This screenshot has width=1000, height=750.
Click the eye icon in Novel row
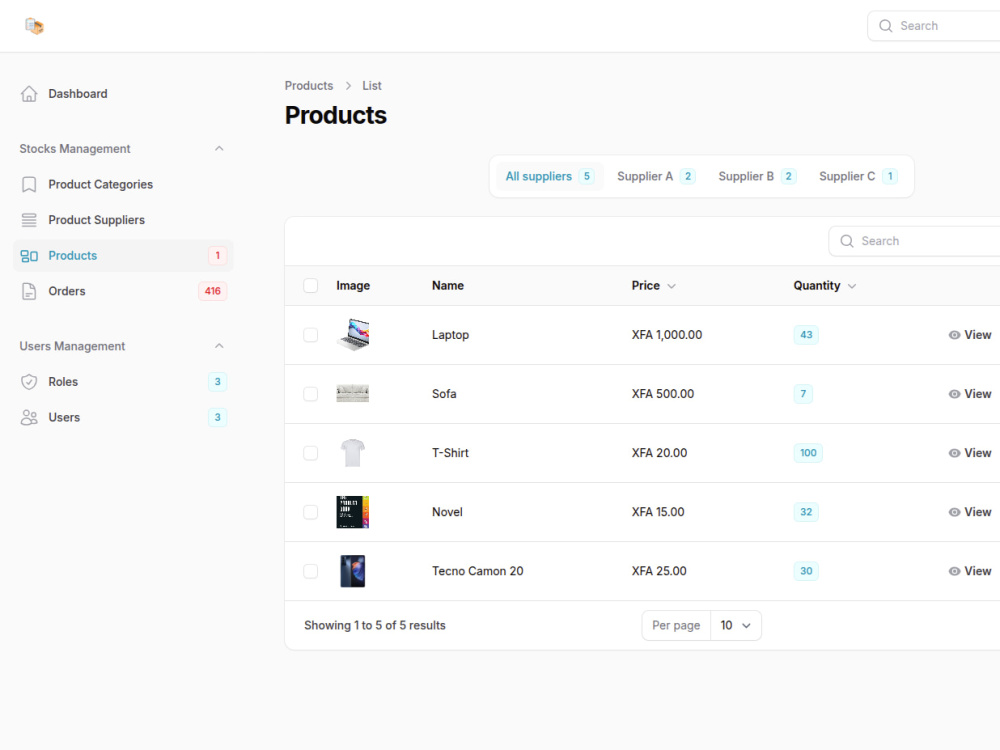pos(954,512)
